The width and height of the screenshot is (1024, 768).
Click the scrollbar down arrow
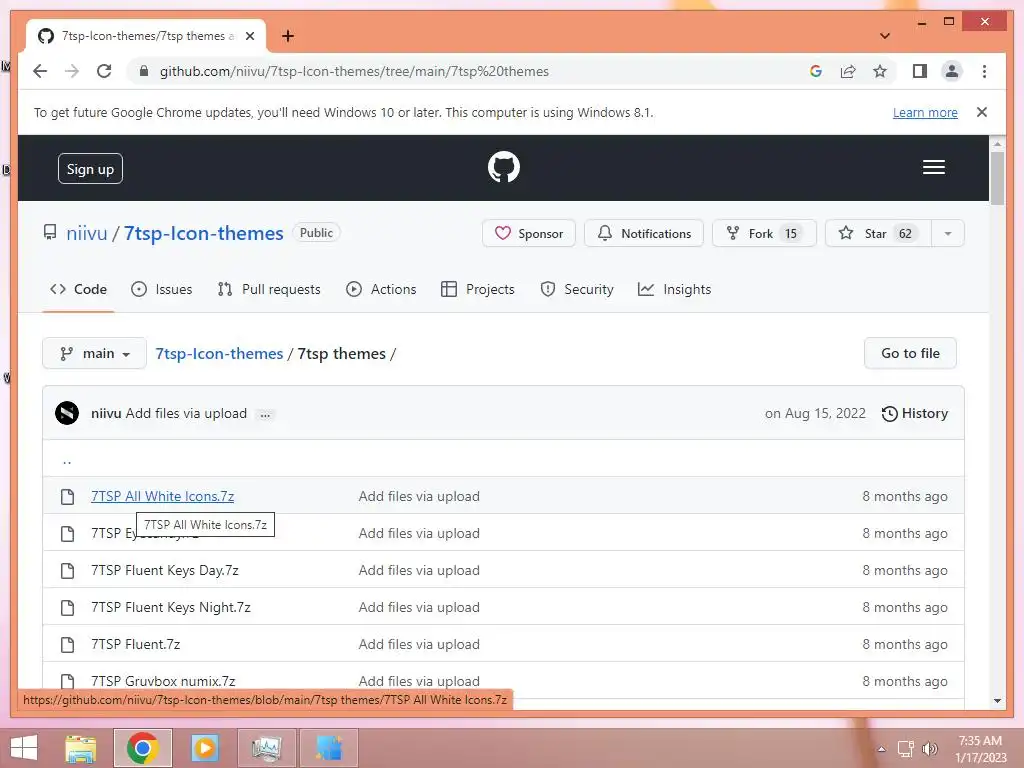(x=997, y=701)
